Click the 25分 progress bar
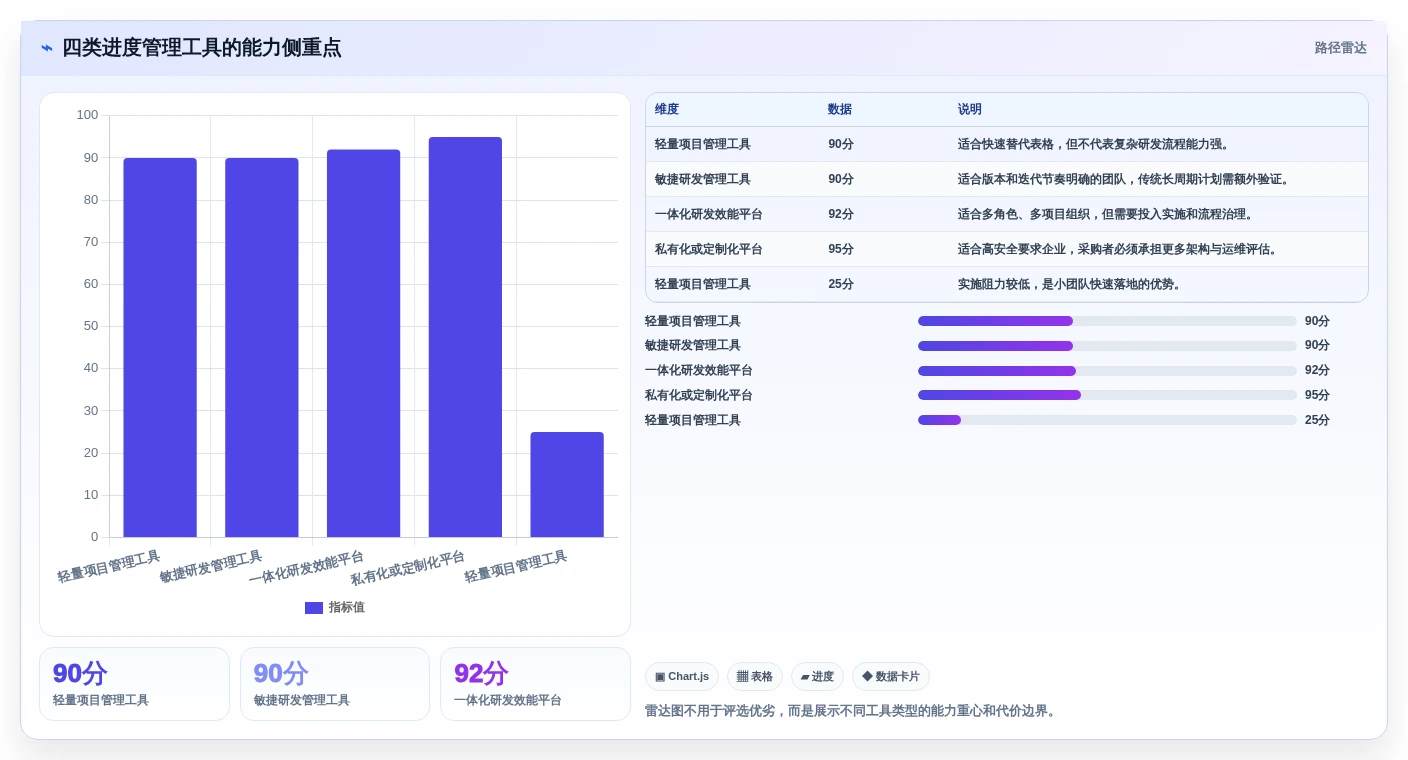Image resolution: width=1408 pixels, height=760 pixels. (x=1107, y=420)
